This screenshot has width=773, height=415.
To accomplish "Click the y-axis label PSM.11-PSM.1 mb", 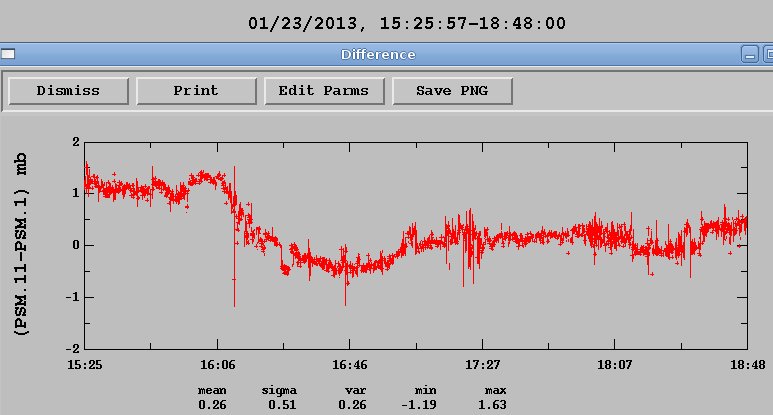I will [x=21, y=244].
